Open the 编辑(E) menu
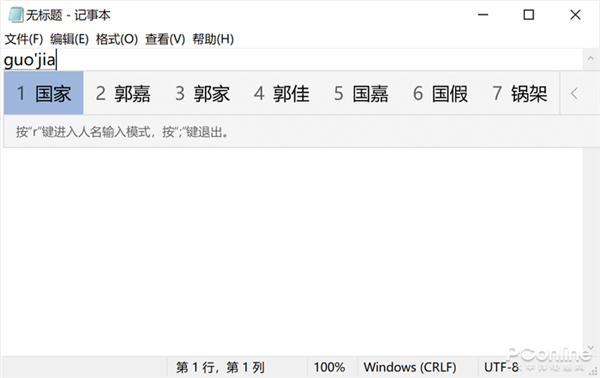 pyautogui.click(x=69, y=39)
